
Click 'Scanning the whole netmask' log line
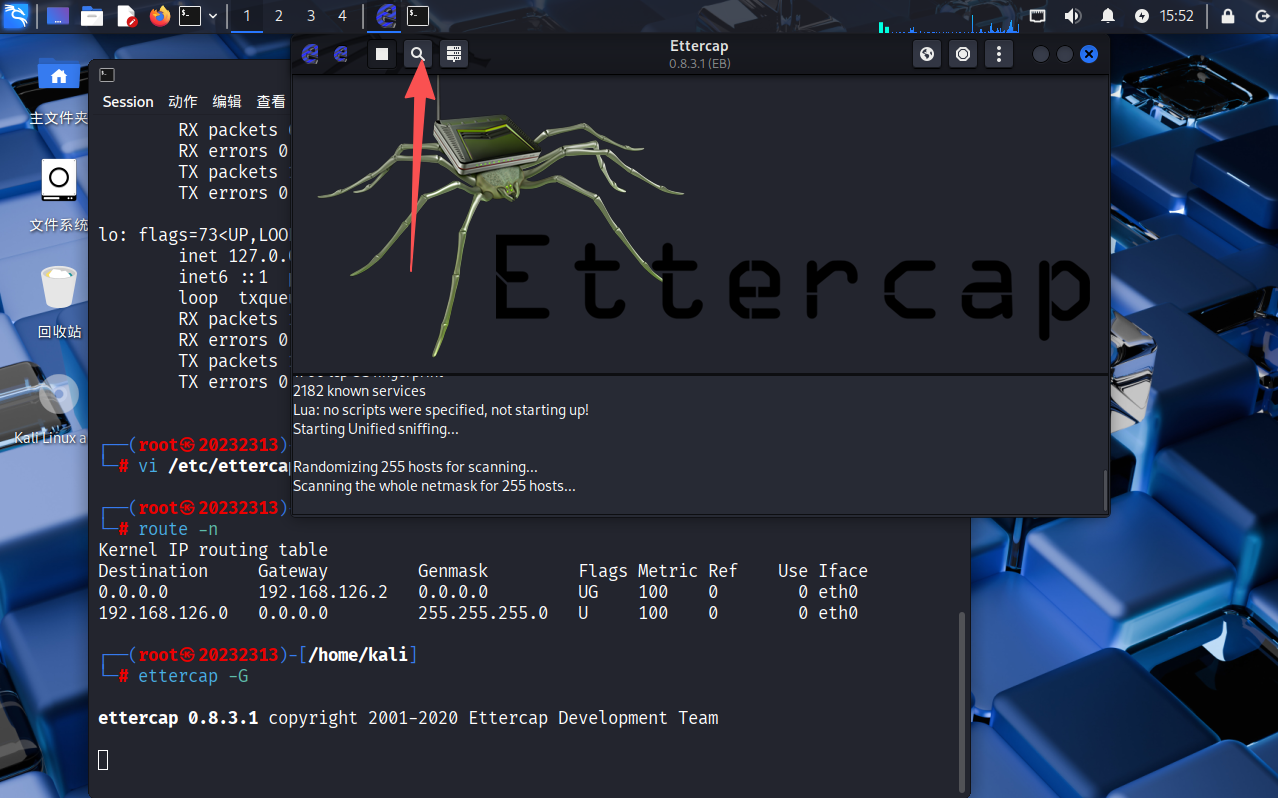tap(434, 486)
